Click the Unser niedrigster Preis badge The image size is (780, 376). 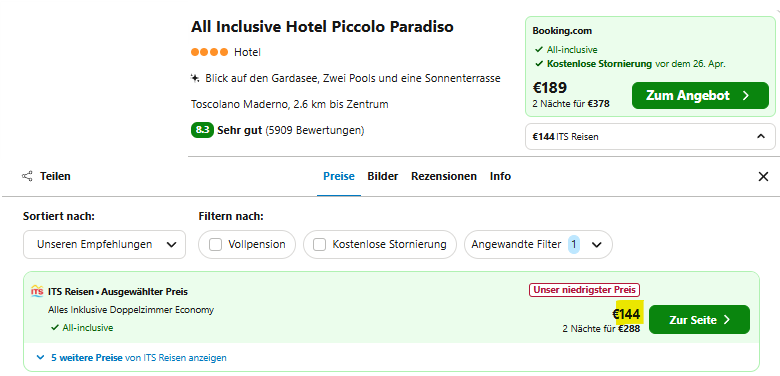click(585, 289)
